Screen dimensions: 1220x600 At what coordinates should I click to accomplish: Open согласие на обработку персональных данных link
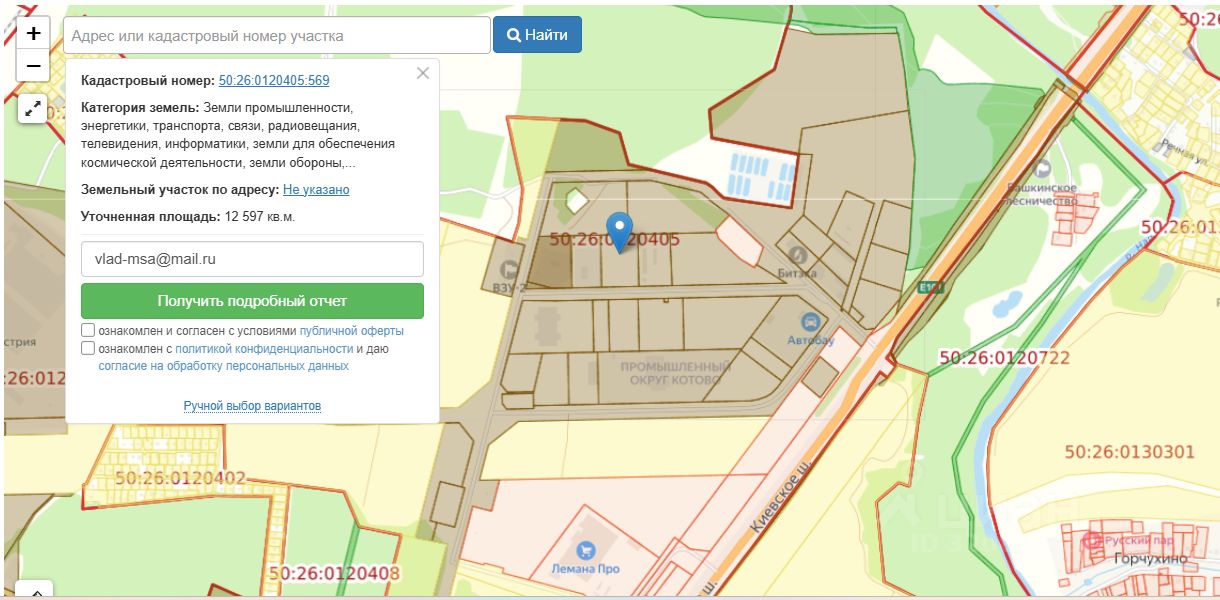point(223,366)
